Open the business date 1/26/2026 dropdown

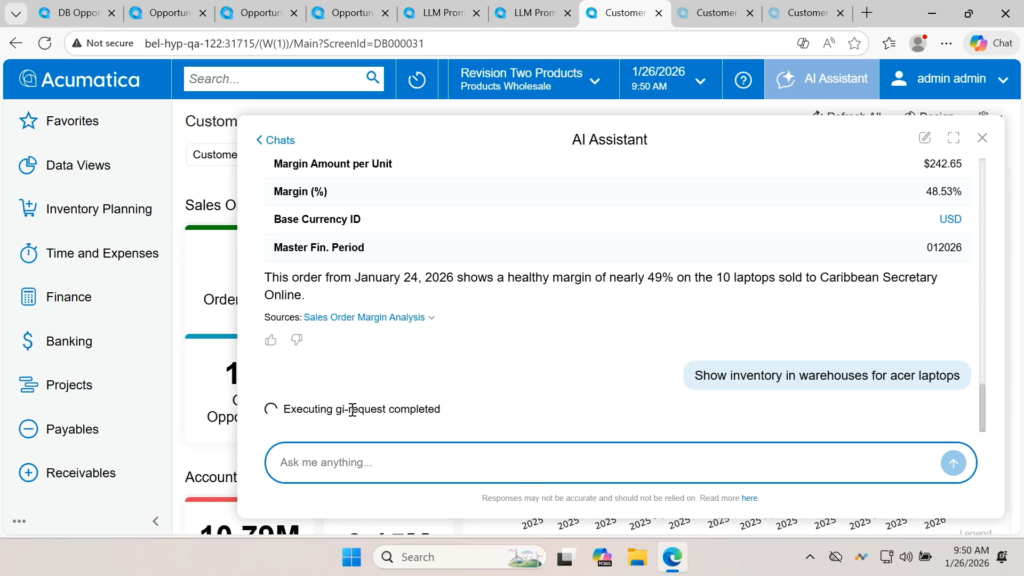[669, 79]
